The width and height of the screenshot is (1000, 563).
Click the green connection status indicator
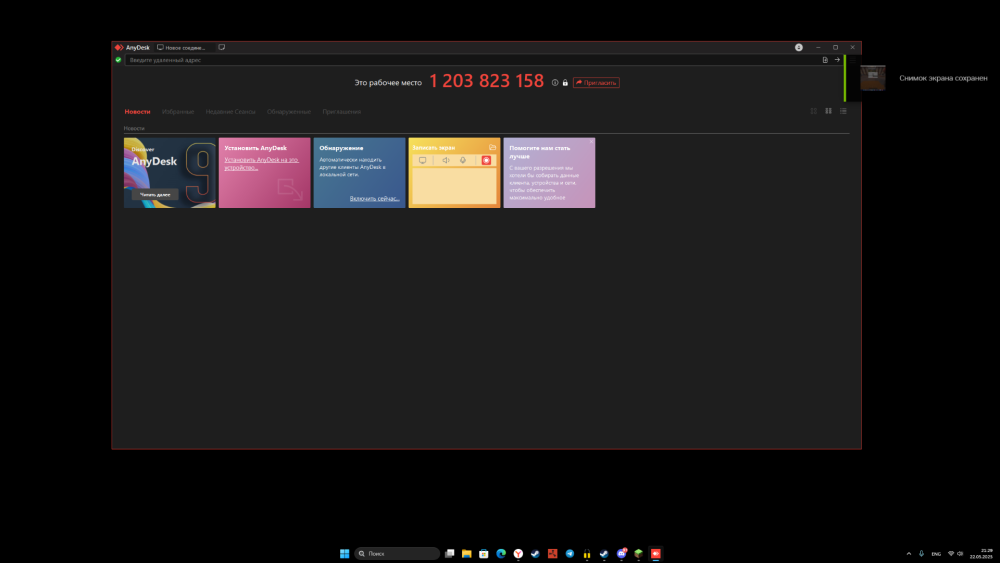(x=118, y=60)
